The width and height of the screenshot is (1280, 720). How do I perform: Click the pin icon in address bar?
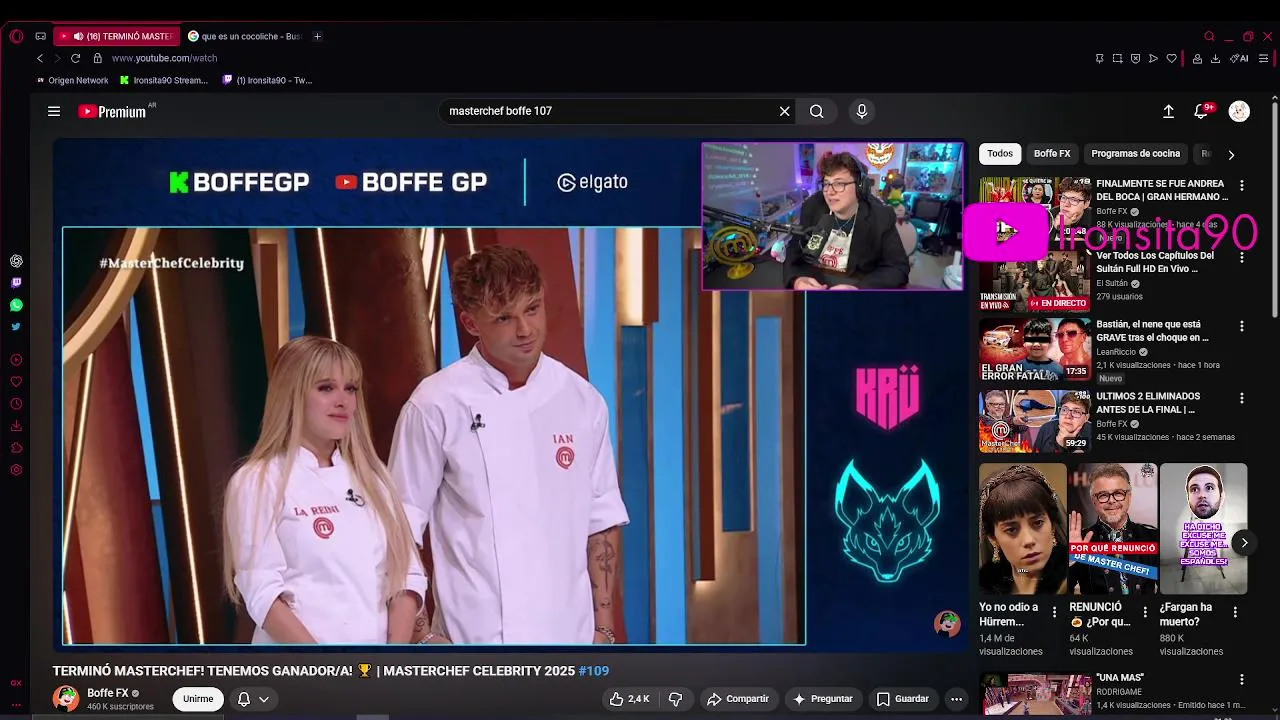point(1099,58)
